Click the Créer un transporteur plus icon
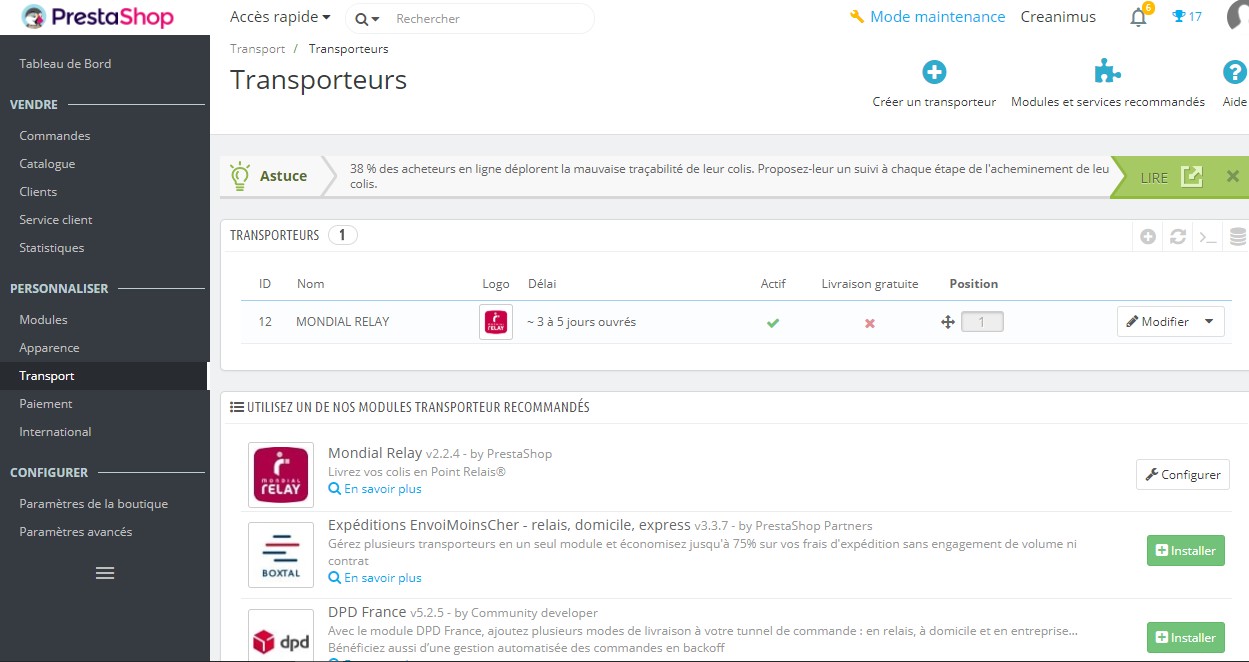The height and width of the screenshot is (662, 1249). pyautogui.click(x=934, y=71)
